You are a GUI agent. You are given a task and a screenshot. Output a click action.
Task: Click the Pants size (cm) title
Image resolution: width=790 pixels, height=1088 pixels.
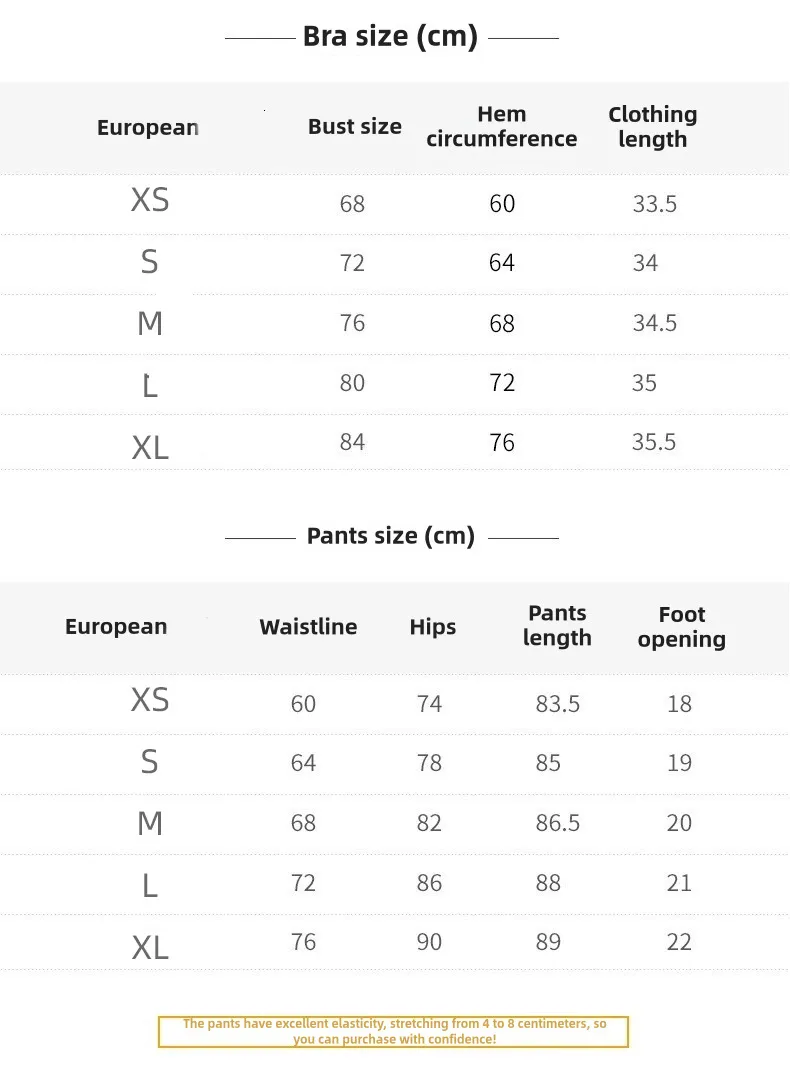pos(390,536)
